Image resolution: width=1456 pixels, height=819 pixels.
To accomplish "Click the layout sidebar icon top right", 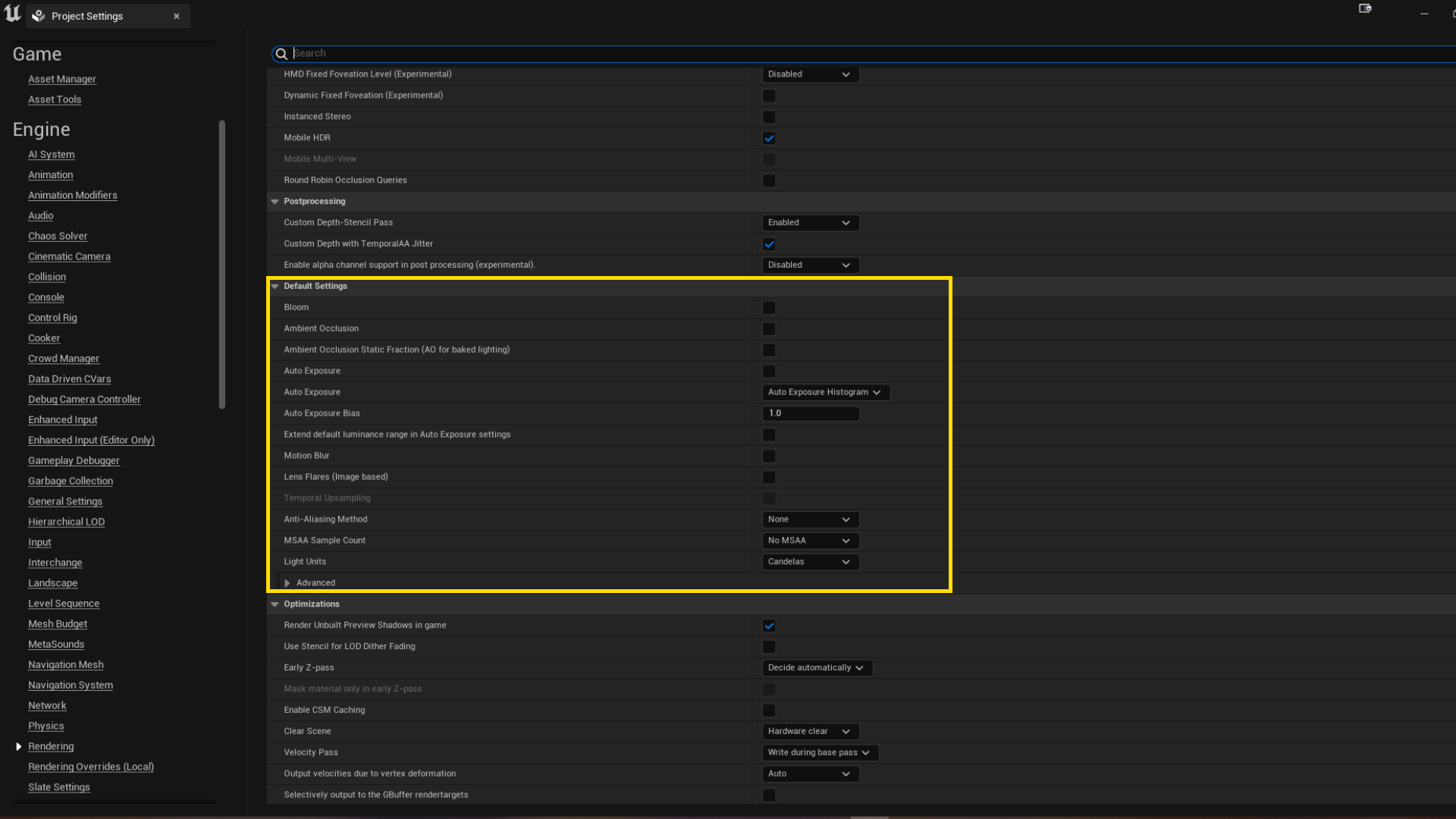I will [x=1365, y=8].
